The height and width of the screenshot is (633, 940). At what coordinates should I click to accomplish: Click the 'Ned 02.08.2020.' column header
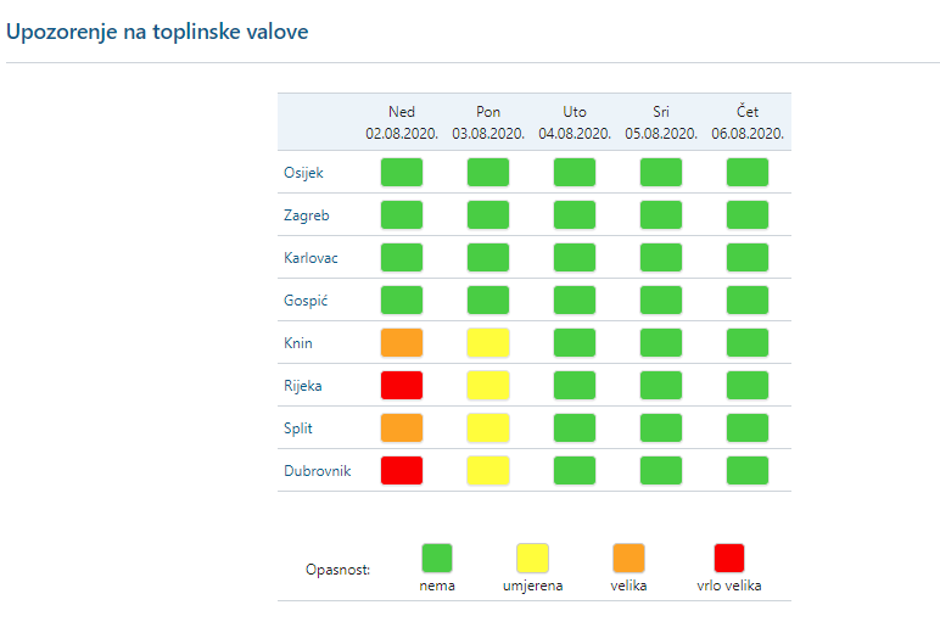pyautogui.click(x=402, y=122)
